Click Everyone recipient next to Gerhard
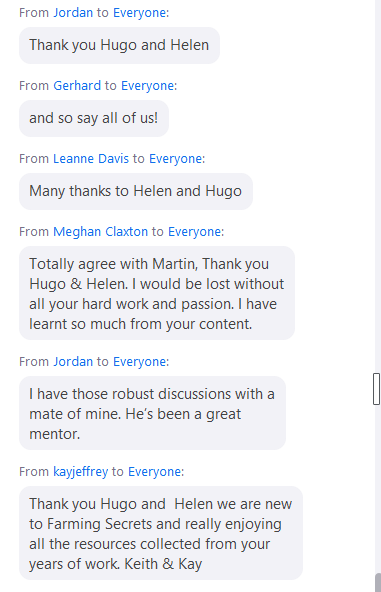This screenshot has height=592, width=381. pos(148,85)
